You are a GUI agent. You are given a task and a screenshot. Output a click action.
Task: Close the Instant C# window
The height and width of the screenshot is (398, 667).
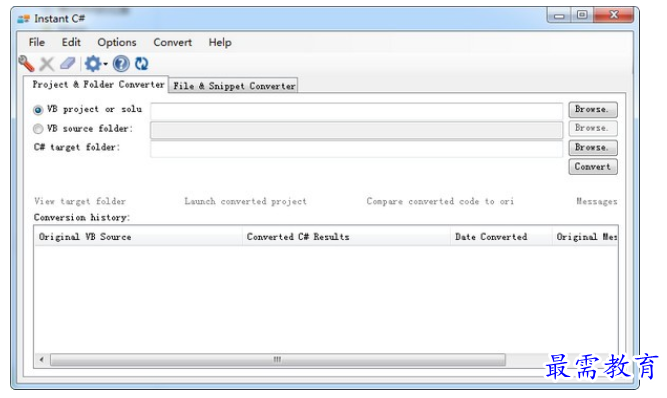(x=614, y=15)
